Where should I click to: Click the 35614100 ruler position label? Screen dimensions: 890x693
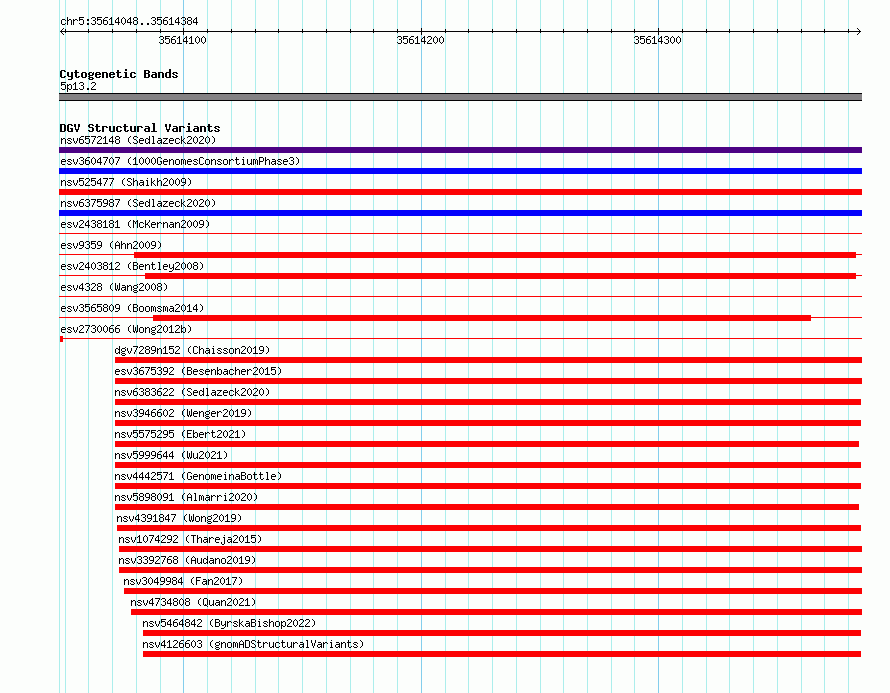pyautogui.click(x=182, y=40)
